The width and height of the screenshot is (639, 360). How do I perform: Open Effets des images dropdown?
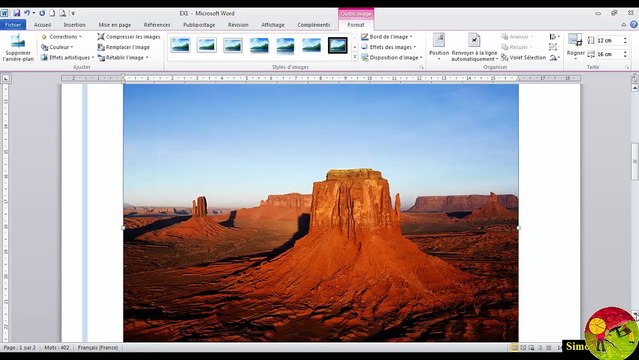[389, 47]
